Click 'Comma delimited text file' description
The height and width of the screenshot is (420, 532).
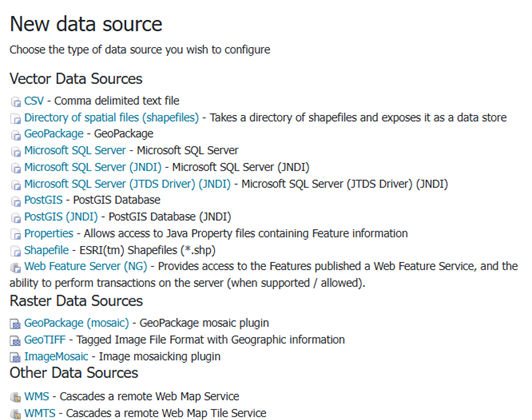click(117, 101)
